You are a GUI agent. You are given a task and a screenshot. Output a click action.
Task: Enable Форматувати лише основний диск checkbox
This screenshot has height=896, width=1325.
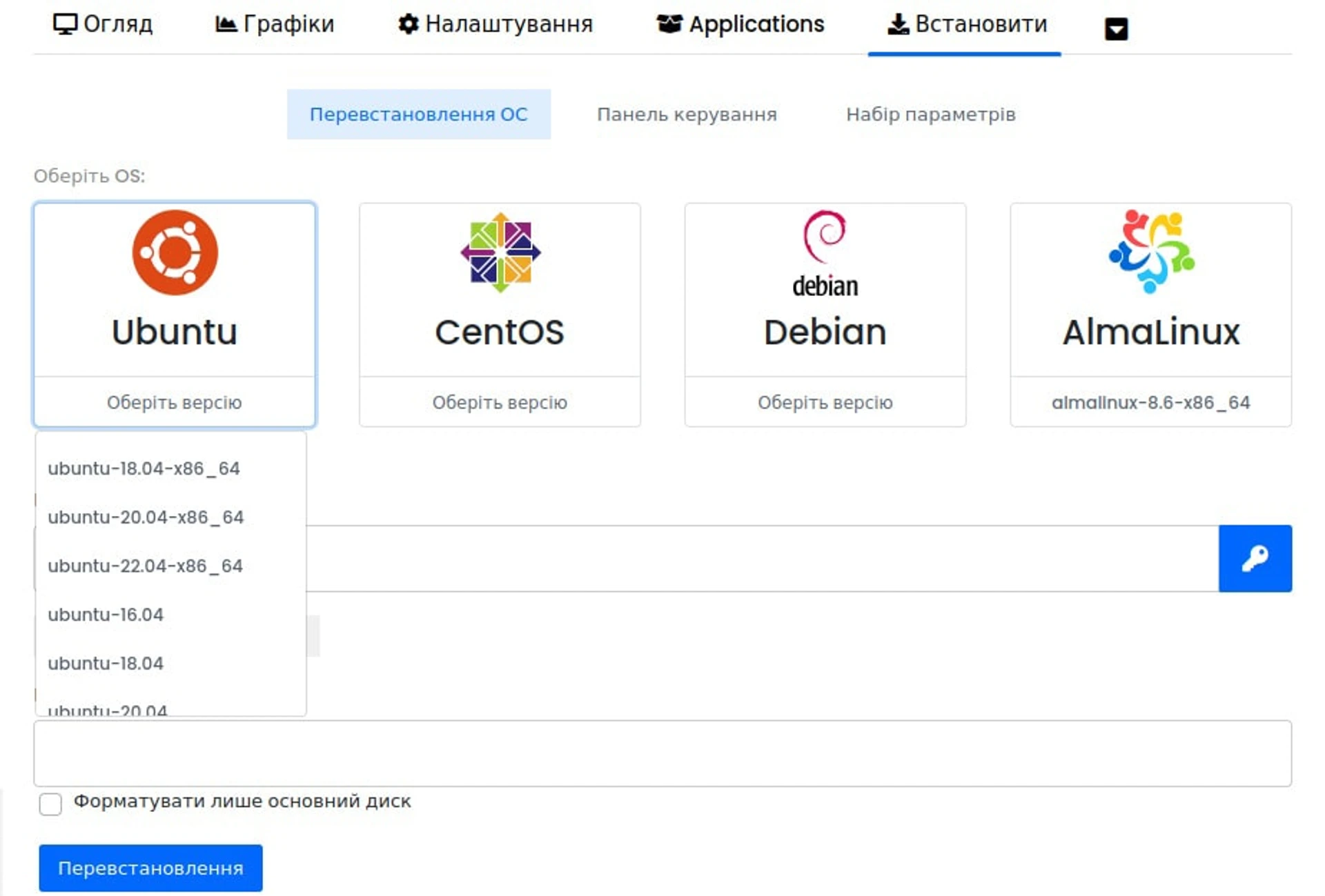pos(50,804)
